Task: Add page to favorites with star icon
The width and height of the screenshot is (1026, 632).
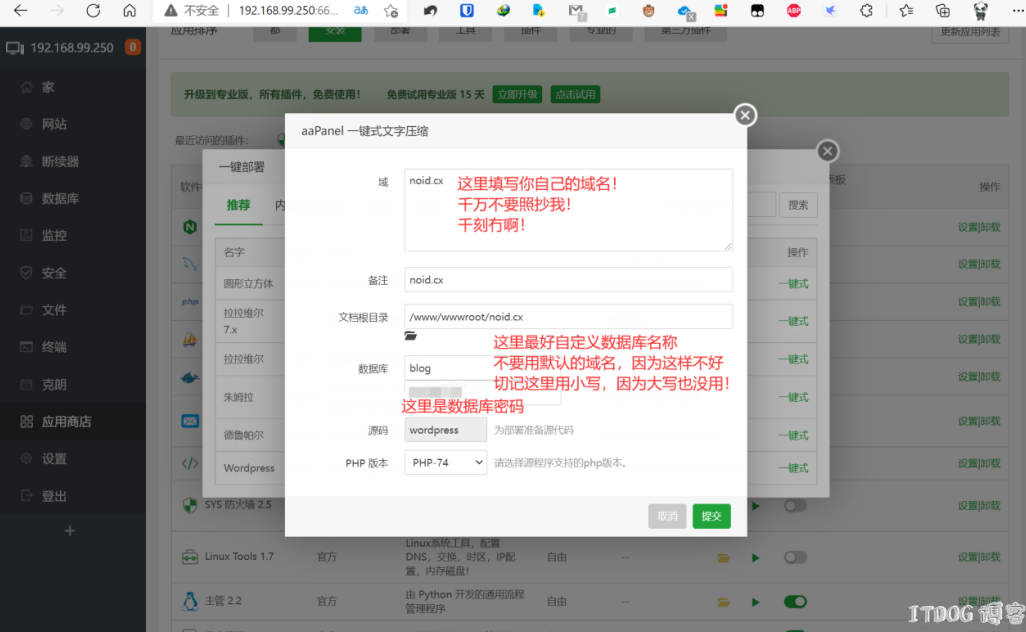Action: coord(391,10)
